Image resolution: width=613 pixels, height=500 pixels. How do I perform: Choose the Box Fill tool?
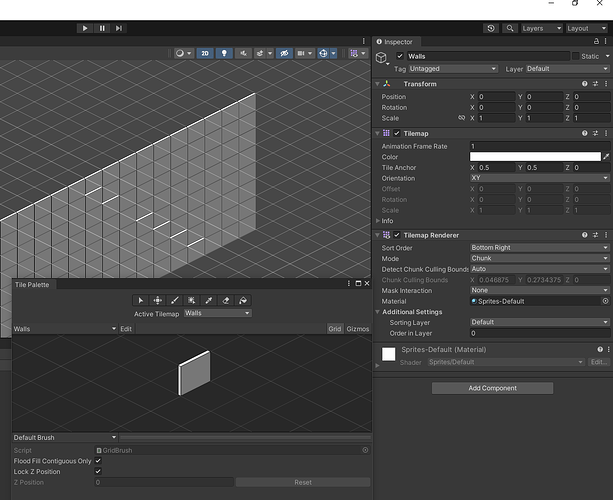point(192,300)
